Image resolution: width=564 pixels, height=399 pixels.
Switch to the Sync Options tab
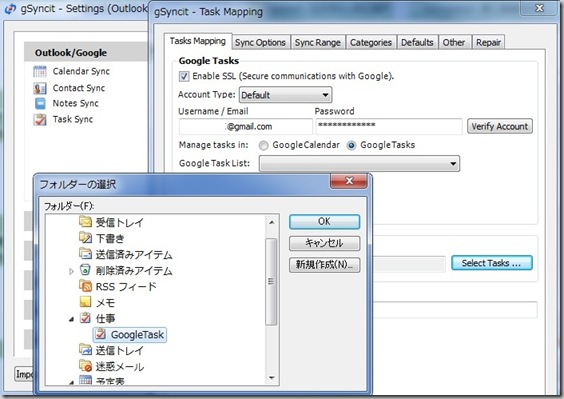pyautogui.click(x=260, y=42)
